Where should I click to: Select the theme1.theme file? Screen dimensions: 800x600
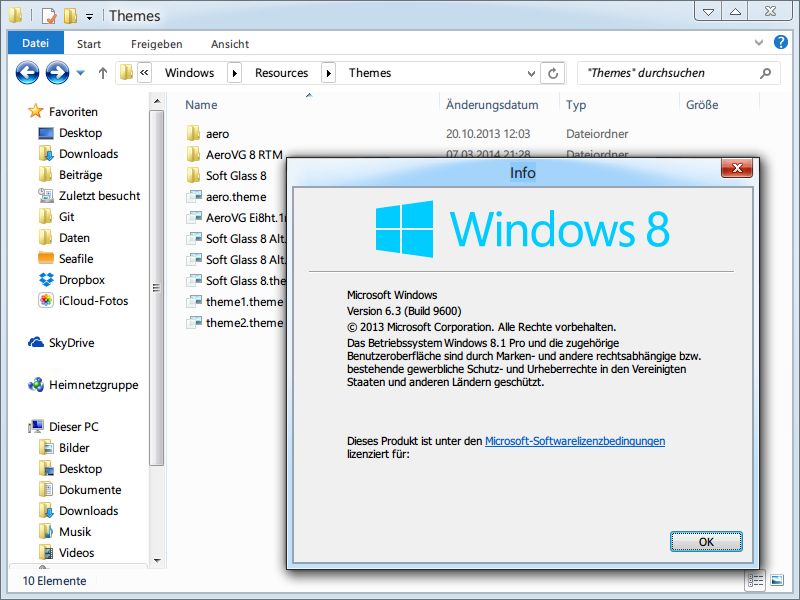pyautogui.click(x=235, y=302)
